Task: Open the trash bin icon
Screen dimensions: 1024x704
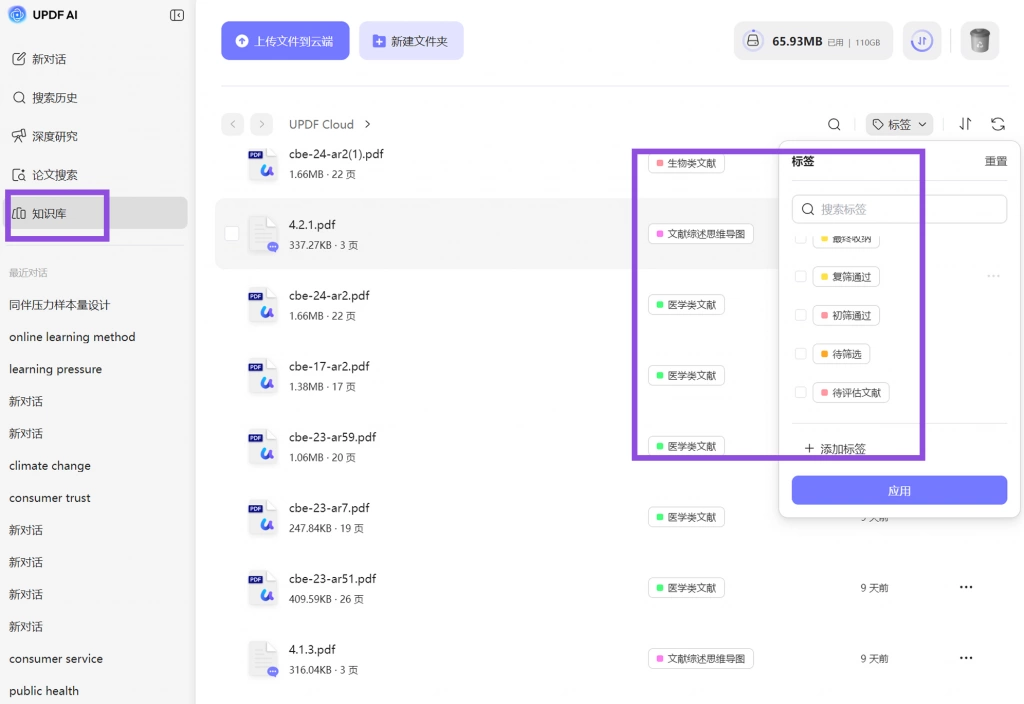Action: pos(979,41)
